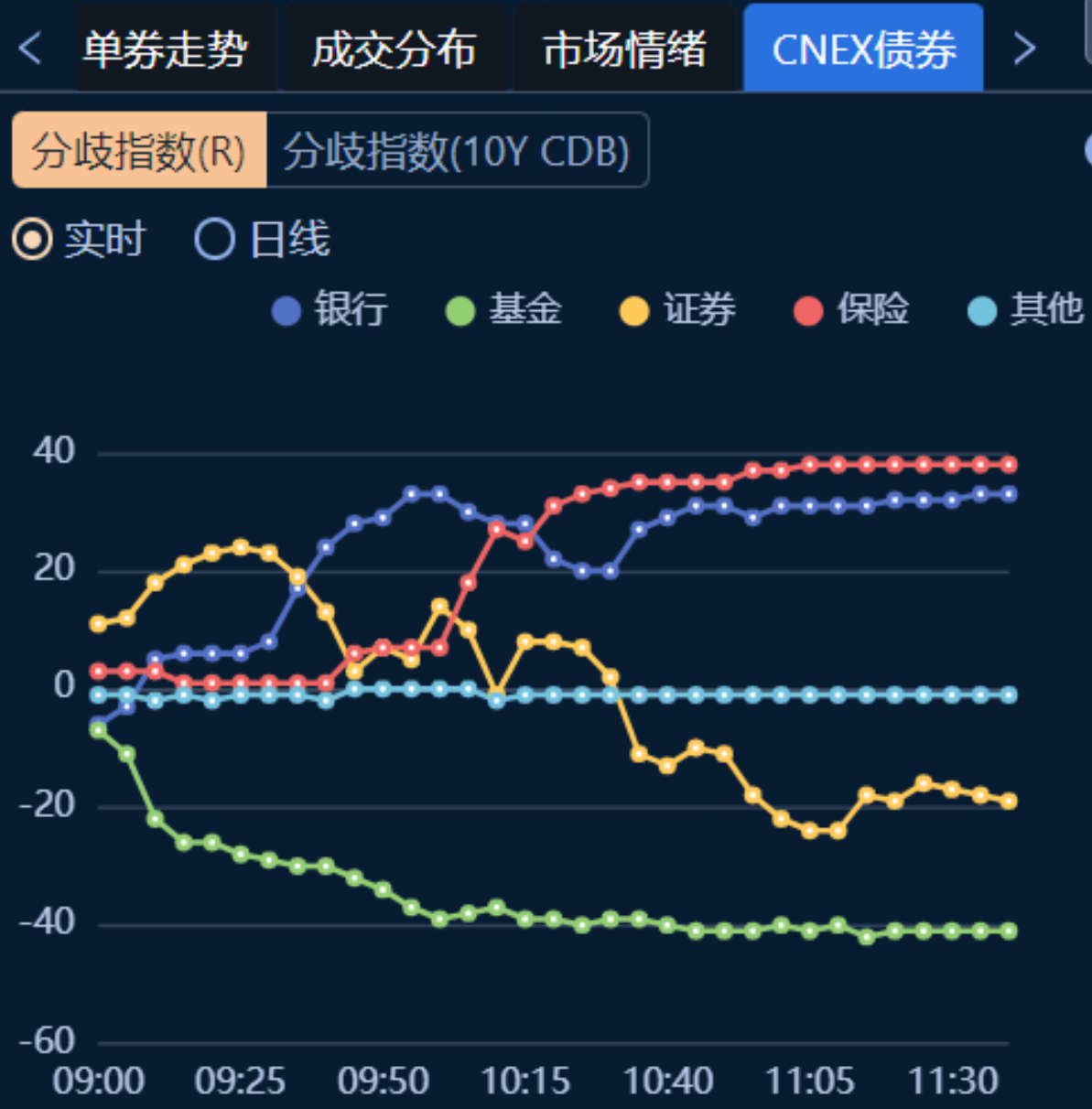Open the 成交分布 tab

coord(395,48)
